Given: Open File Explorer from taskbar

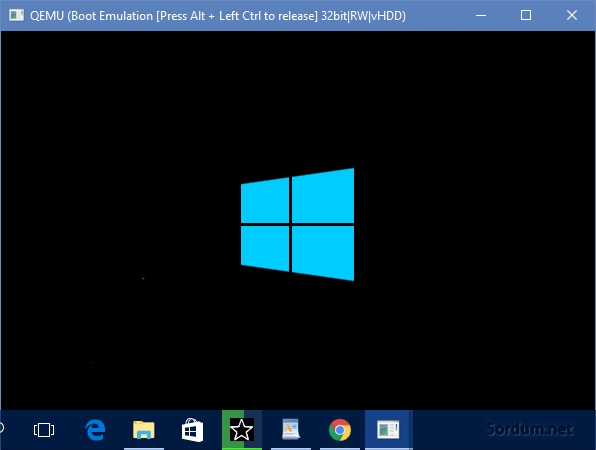Looking at the screenshot, I should pos(144,430).
